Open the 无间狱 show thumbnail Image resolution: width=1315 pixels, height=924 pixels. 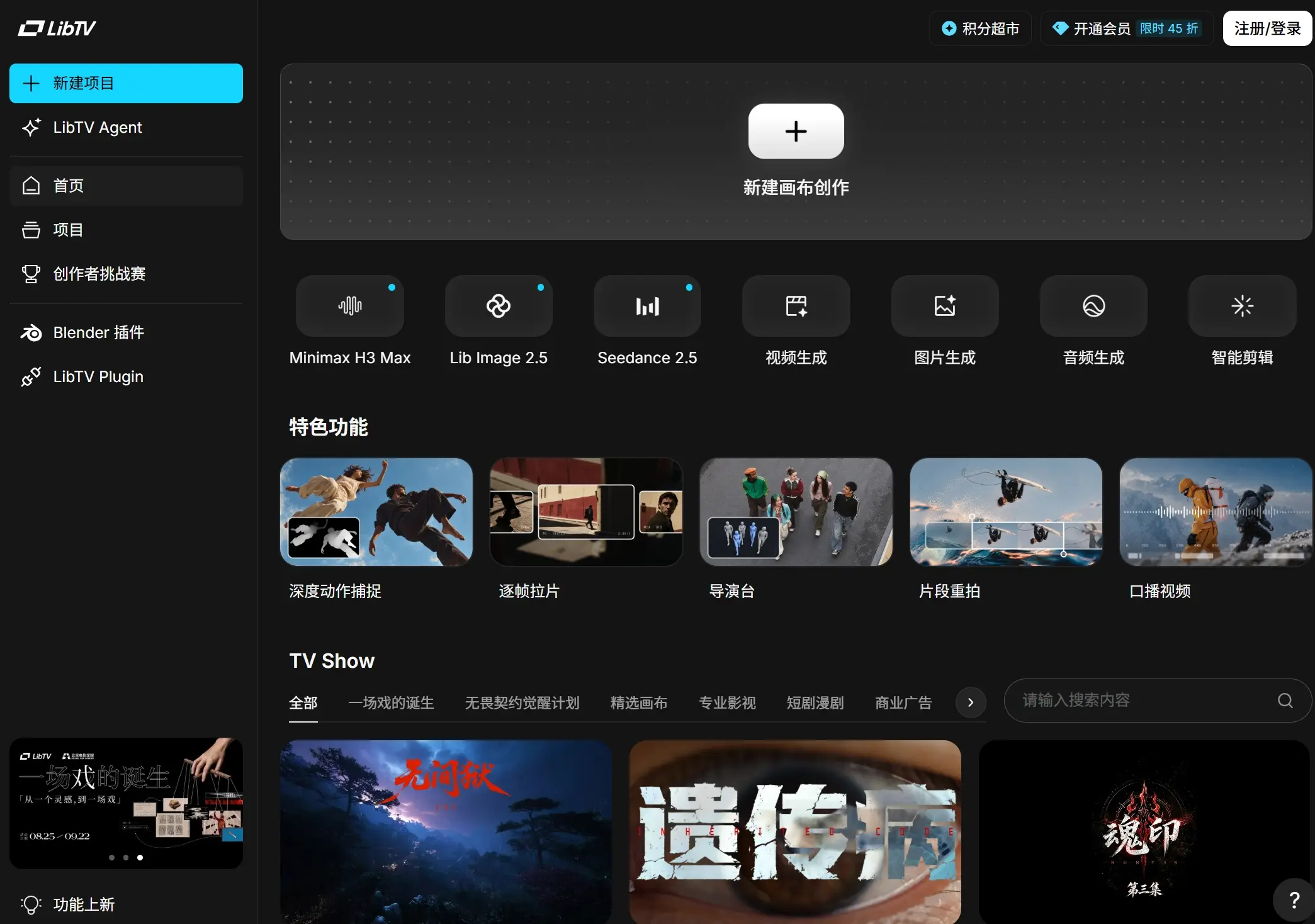446,832
